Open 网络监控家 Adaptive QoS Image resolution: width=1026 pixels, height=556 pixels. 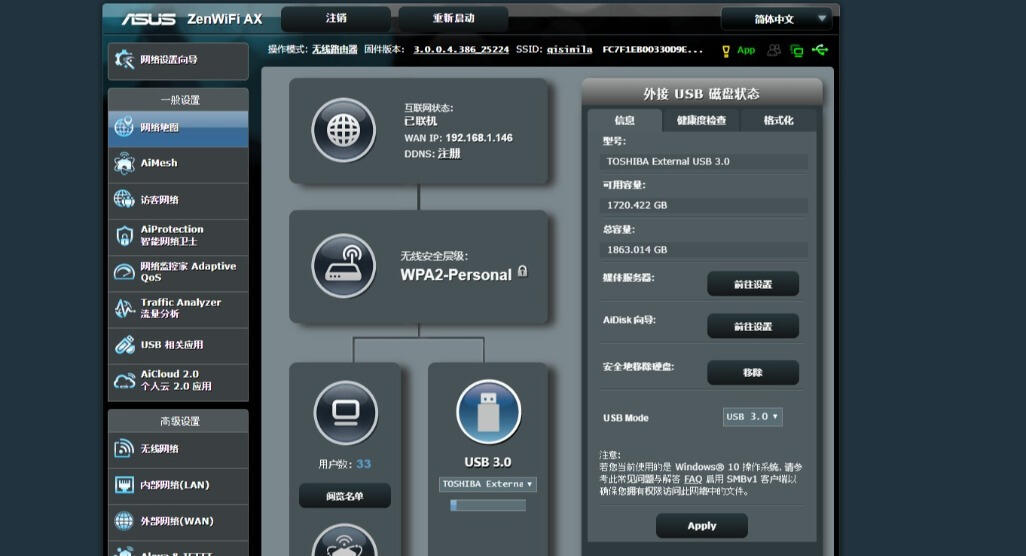[x=178, y=272]
